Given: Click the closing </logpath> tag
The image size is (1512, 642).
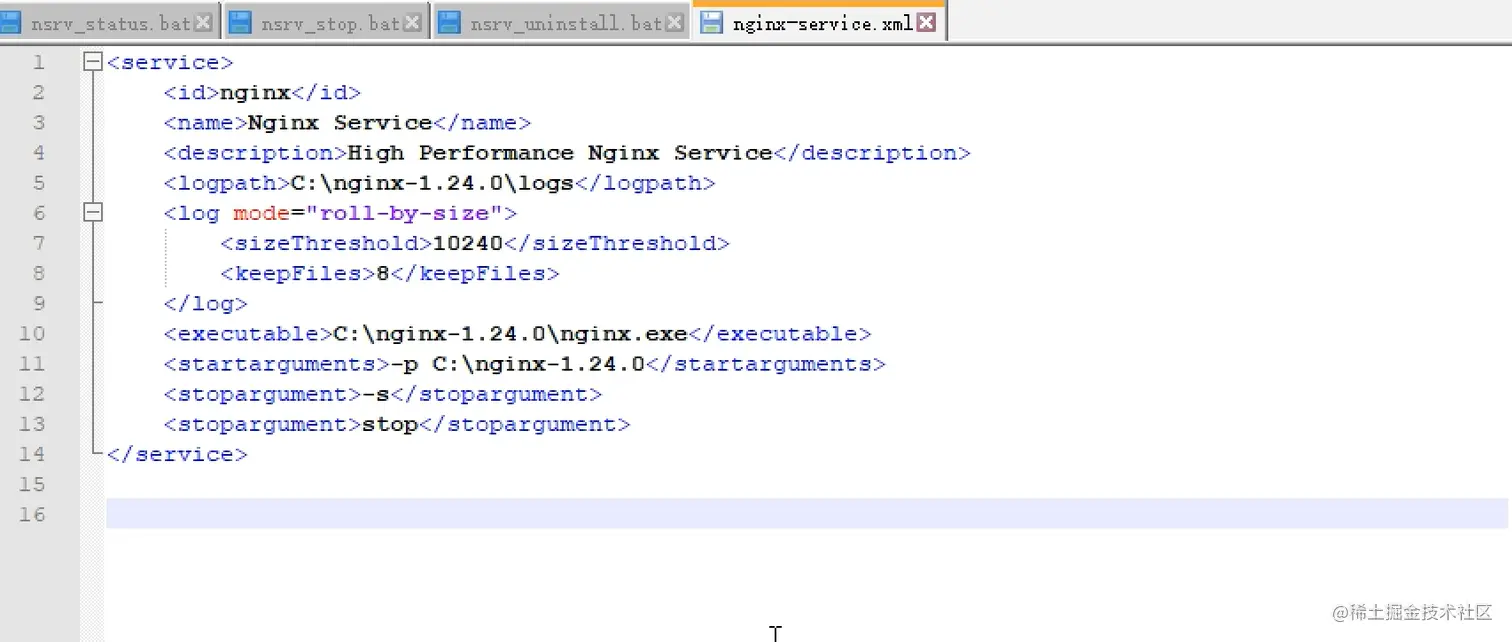Looking at the screenshot, I should point(646,183).
